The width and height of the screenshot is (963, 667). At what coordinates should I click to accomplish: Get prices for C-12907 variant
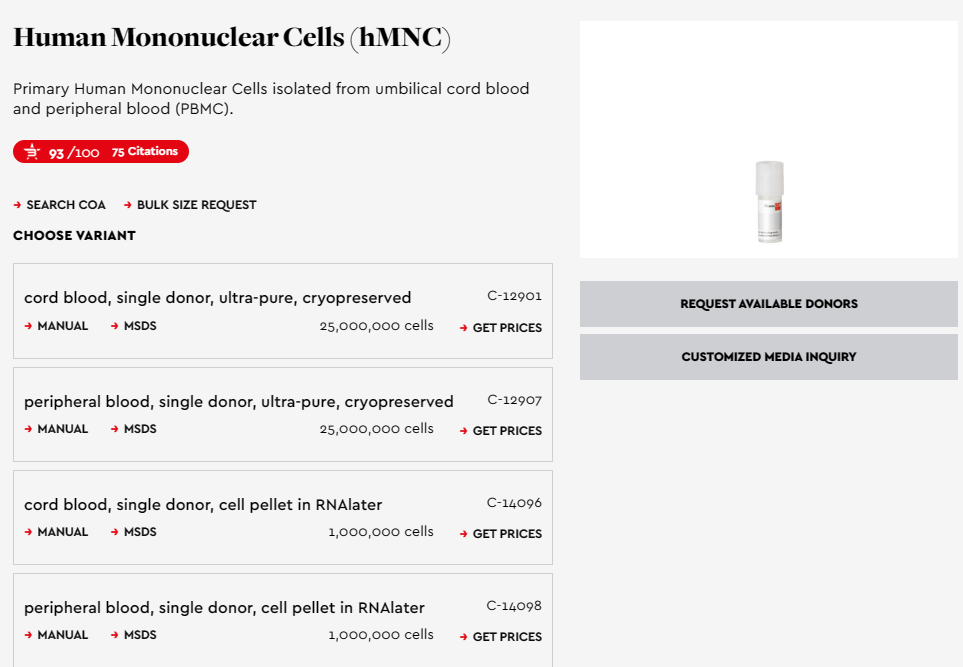(x=501, y=431)
